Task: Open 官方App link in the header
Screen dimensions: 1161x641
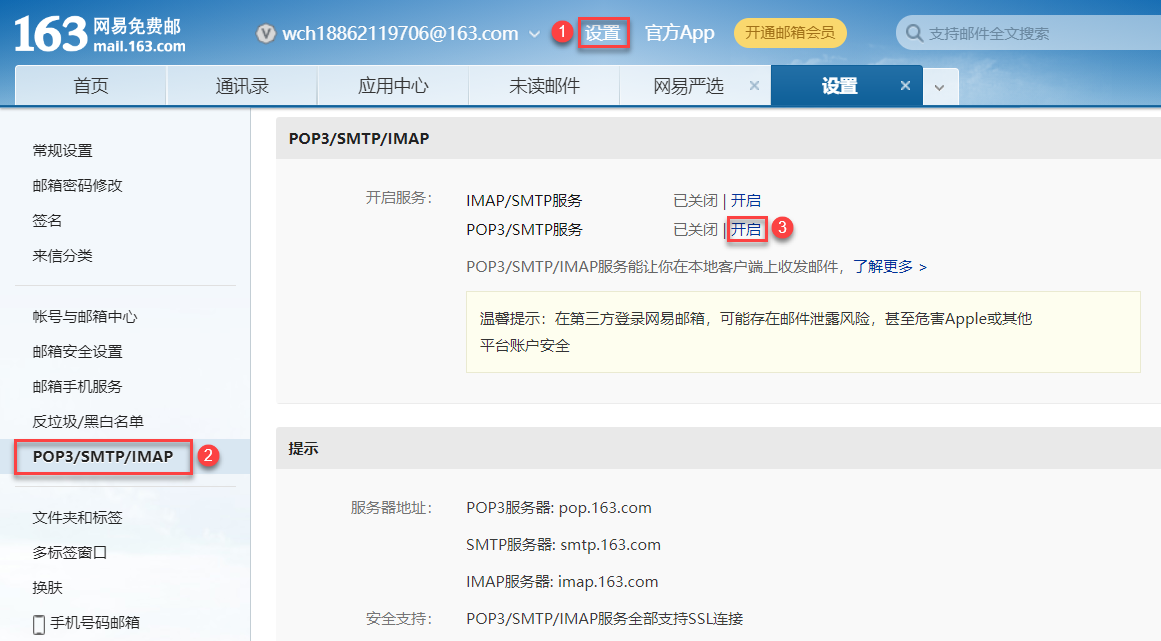Action: [x=680, y=33]
